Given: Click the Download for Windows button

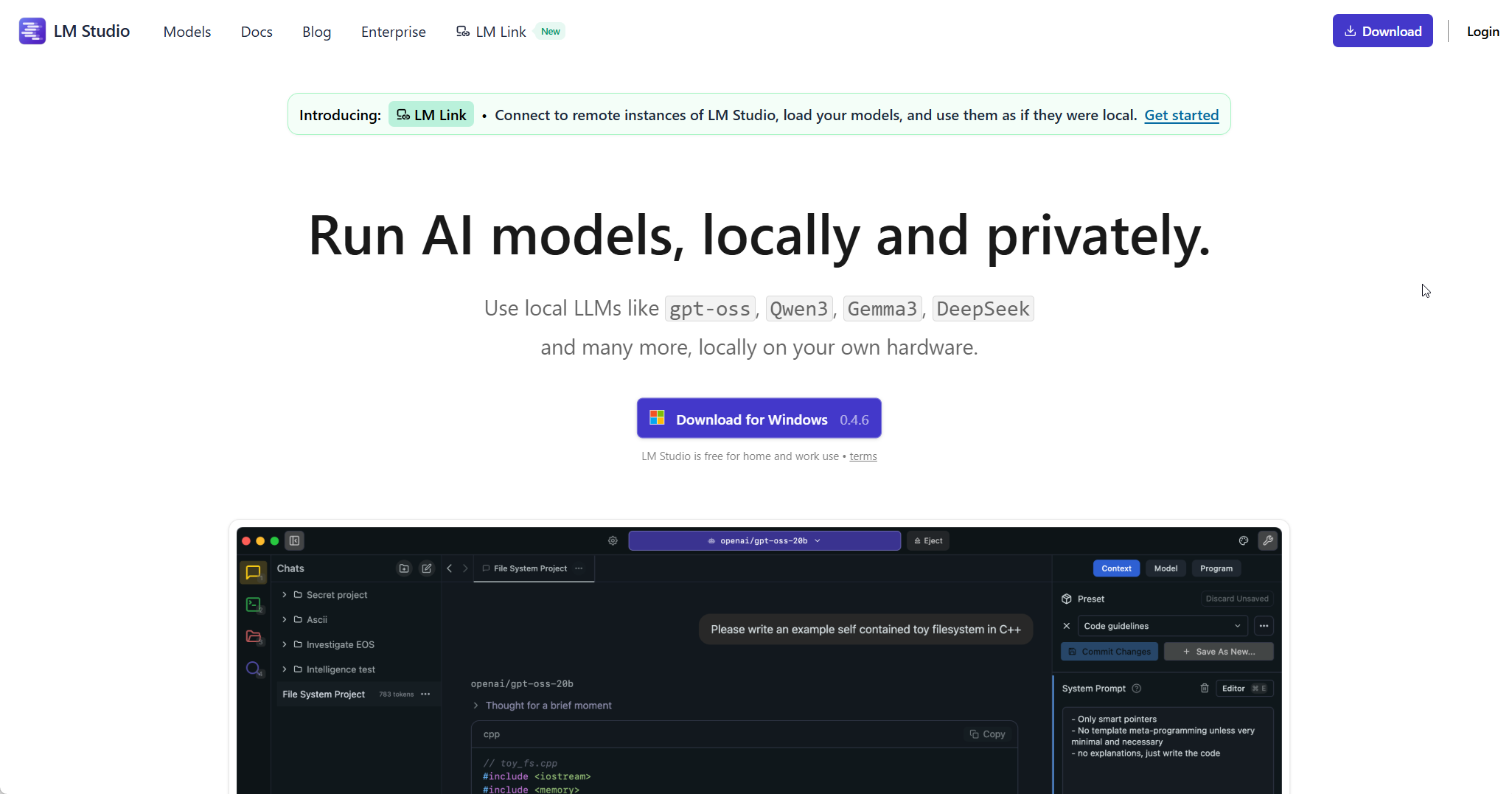Looking at the screenshot, I should [759, 418].
